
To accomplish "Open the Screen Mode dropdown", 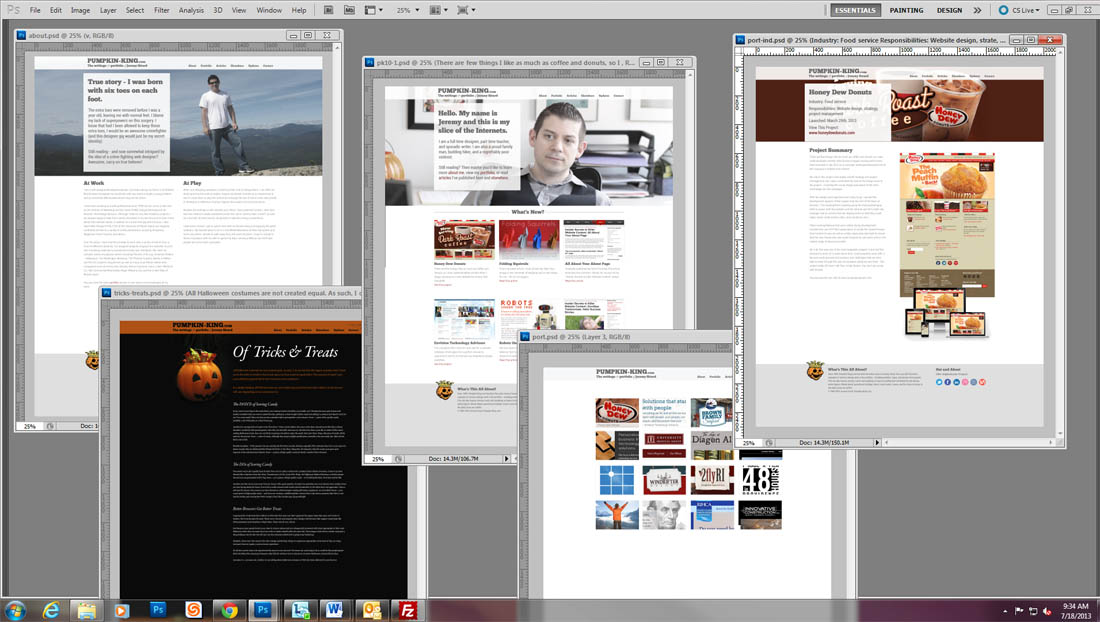I will 465,10.
